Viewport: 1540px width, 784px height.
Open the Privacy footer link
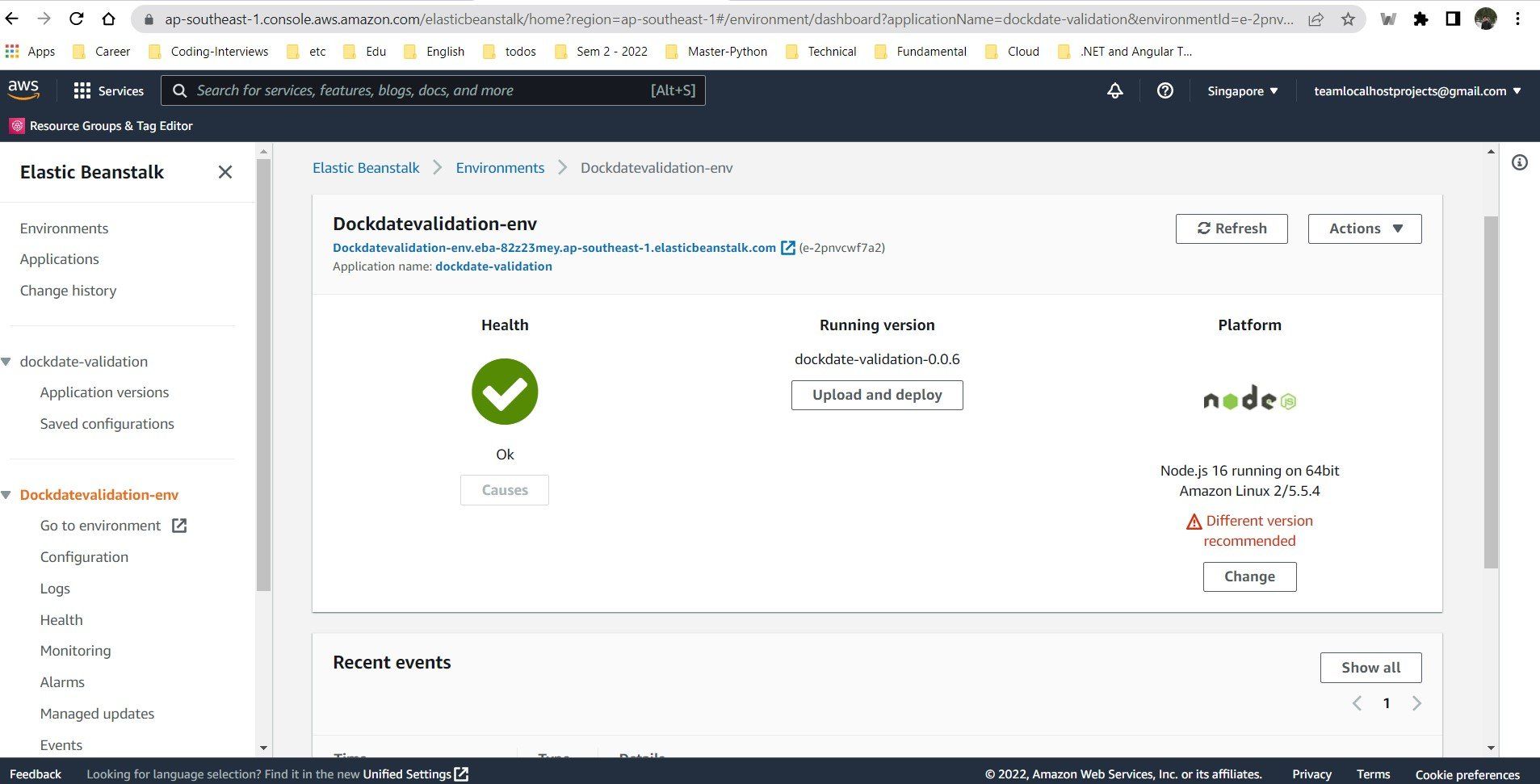coord(1311,774)
